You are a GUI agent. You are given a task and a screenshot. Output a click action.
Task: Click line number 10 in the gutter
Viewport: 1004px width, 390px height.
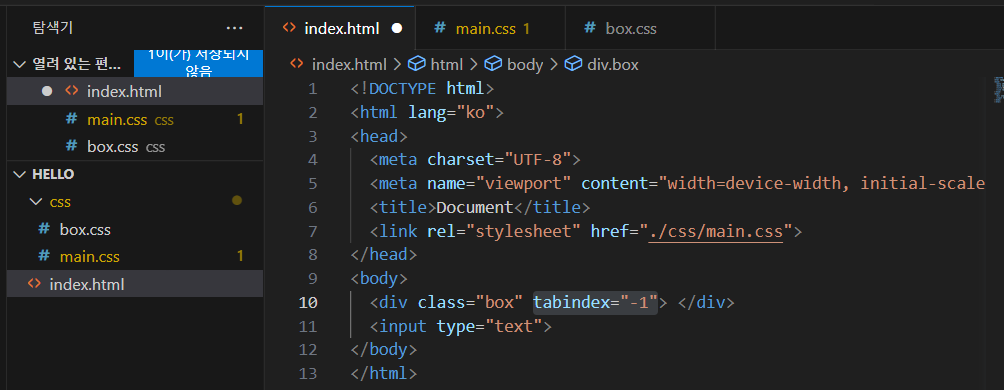click(x=308, y=302)
